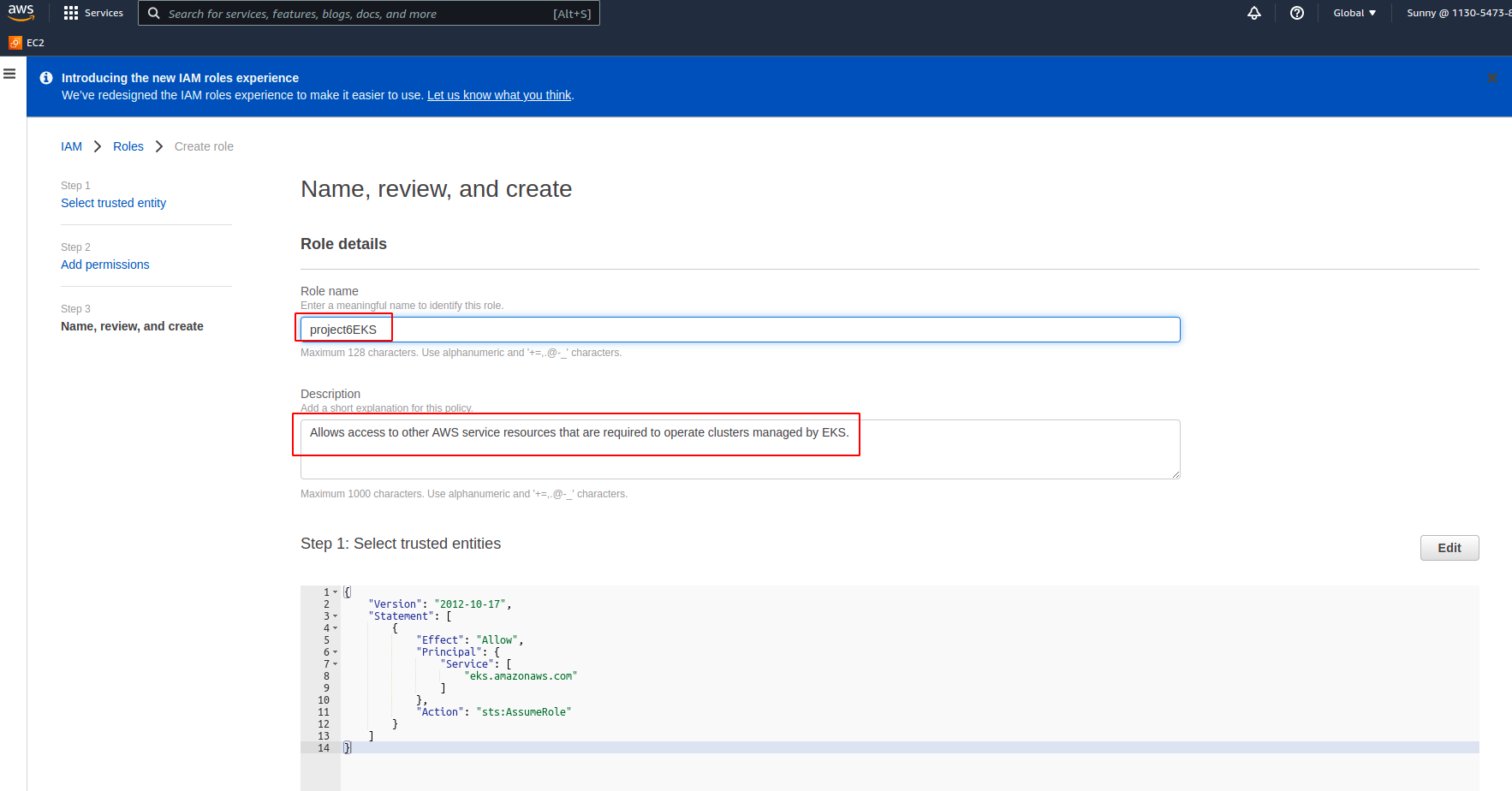Click the info icon on the blue banner
The width and height of the screenshot is (1512, 791).
[45, 77]
